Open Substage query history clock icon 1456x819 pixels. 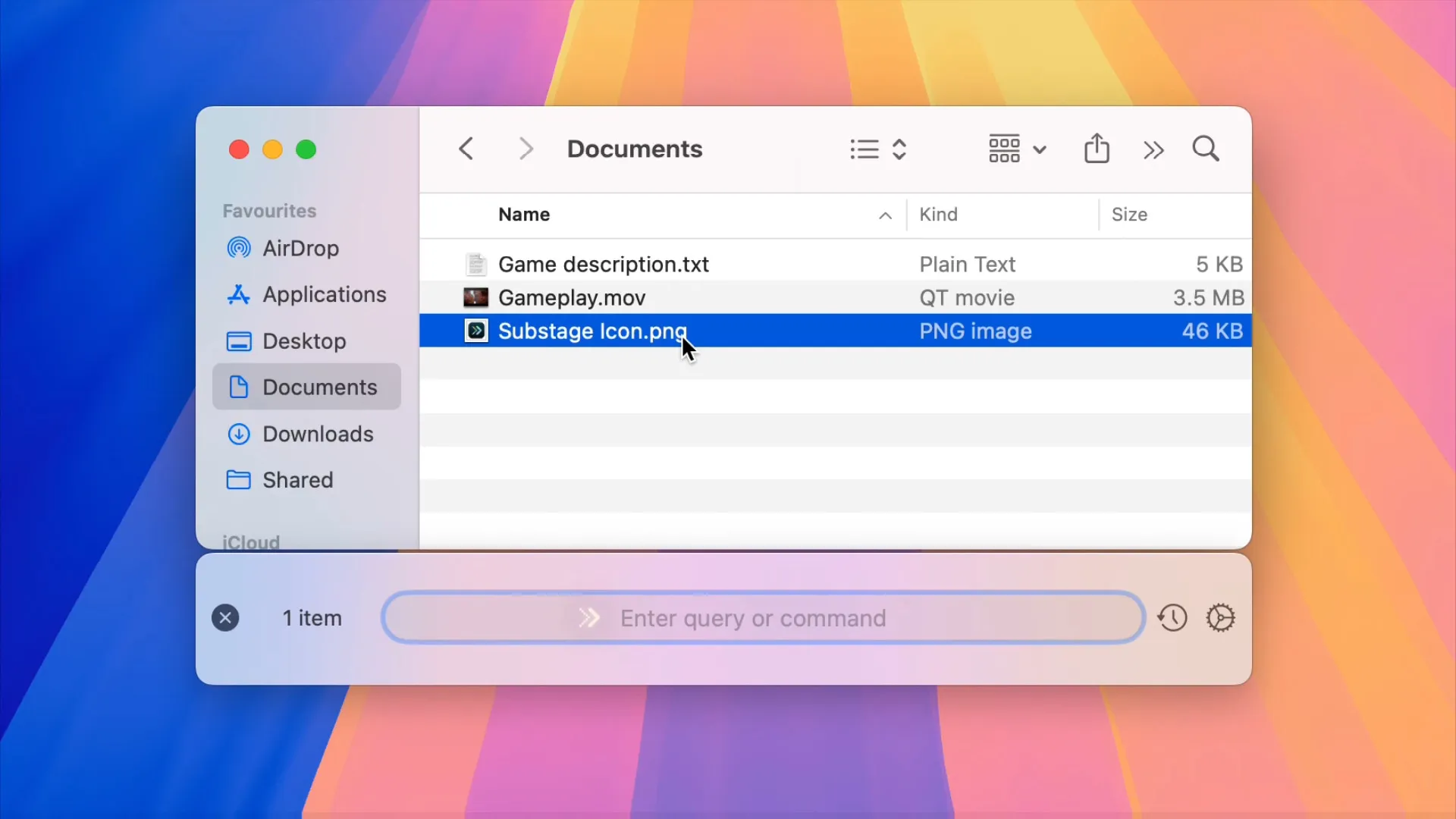pyautogui.click(x=1172, y=618)
